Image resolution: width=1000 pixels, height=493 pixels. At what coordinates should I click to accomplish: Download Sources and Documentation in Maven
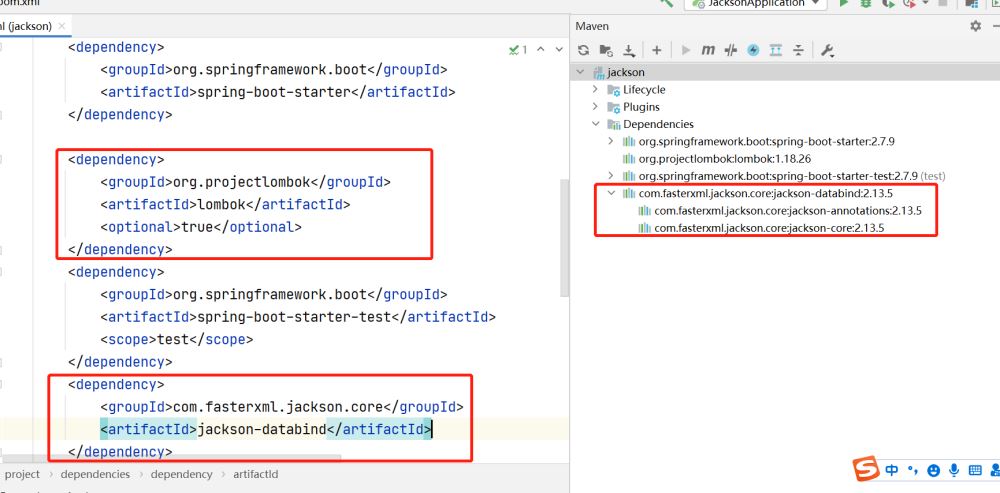(629, 50)
